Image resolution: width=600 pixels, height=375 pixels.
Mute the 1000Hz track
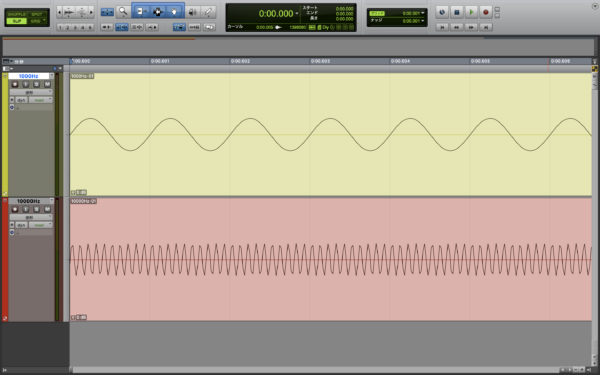(47, 84)
